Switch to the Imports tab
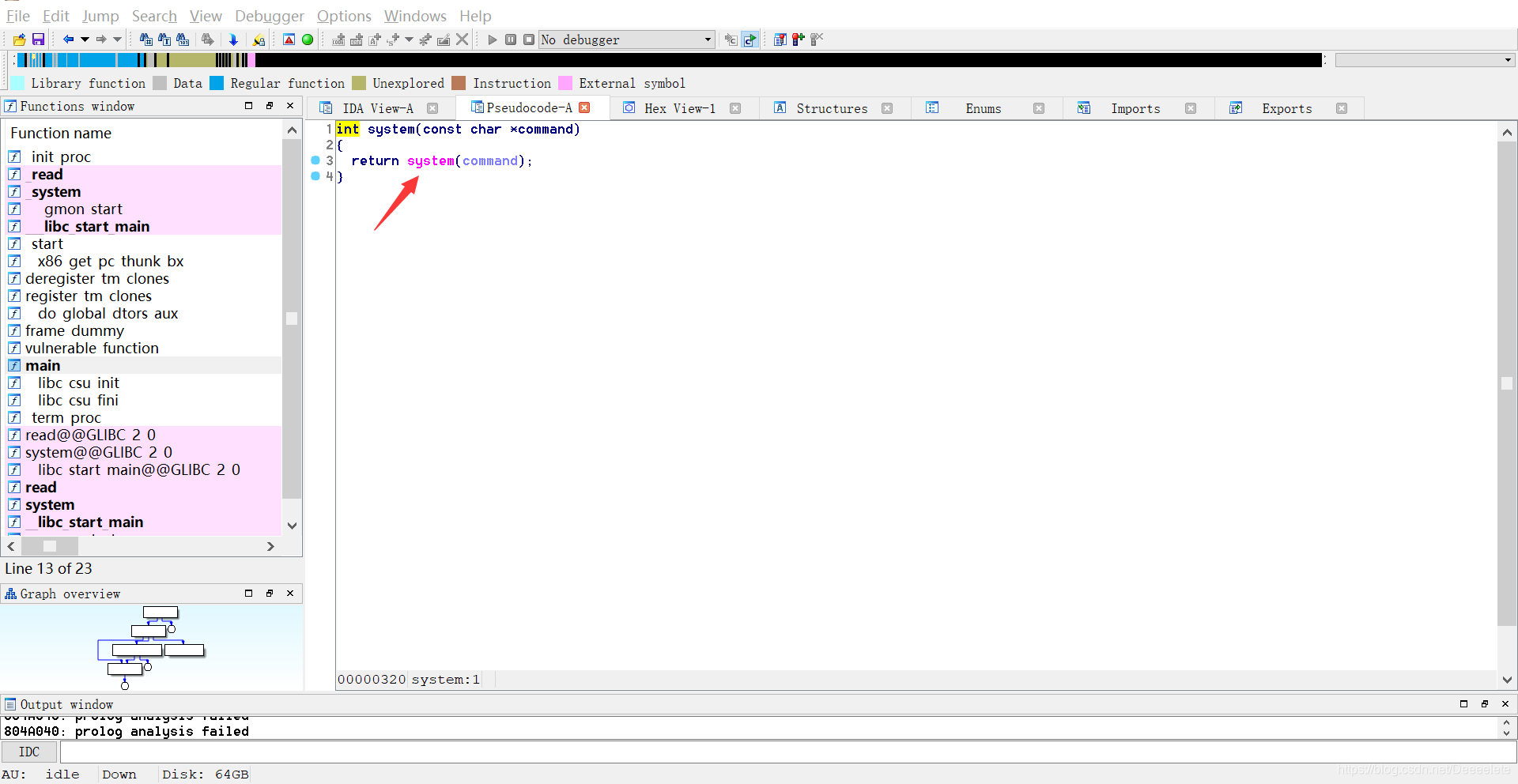This screenshot has width=1518, height=784. (x=1135, y=108)
